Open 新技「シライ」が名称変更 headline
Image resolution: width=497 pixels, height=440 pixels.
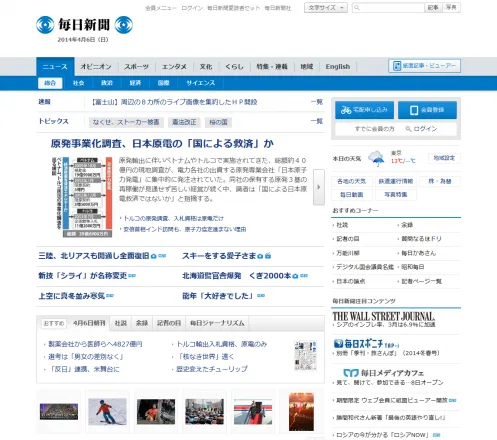[x=83, y=276]
